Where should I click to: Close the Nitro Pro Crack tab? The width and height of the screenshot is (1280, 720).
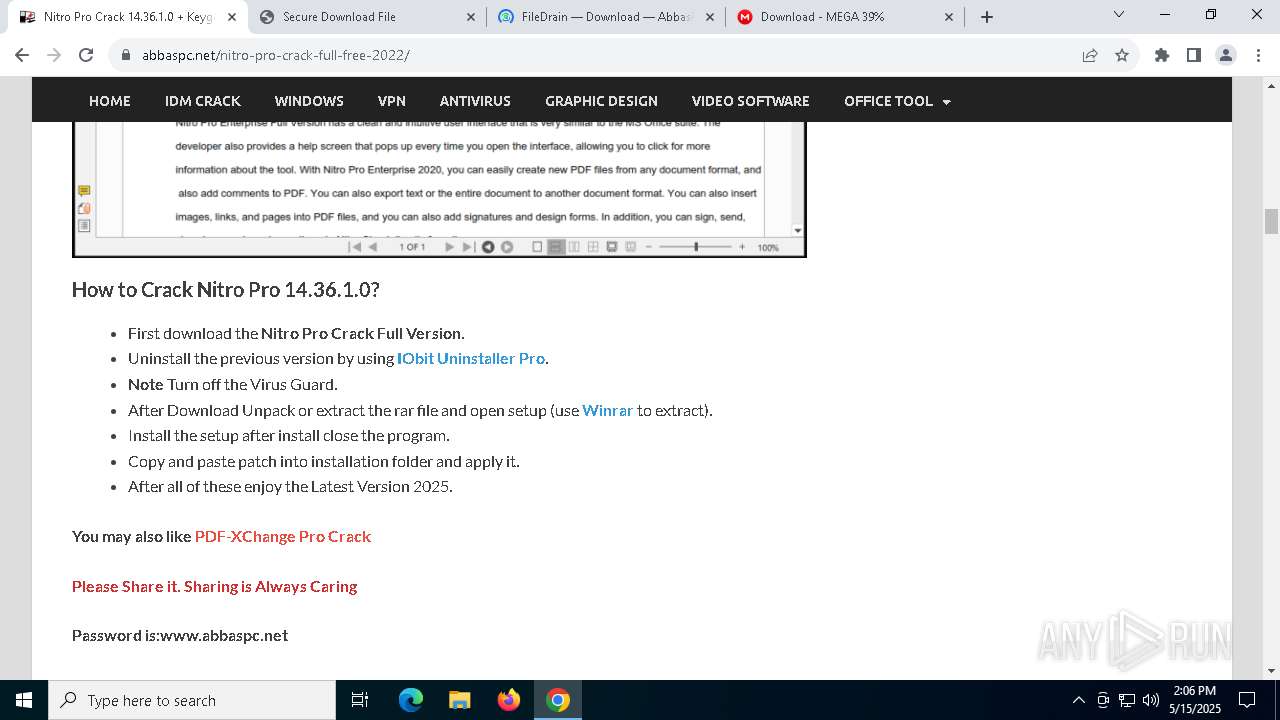232,17
